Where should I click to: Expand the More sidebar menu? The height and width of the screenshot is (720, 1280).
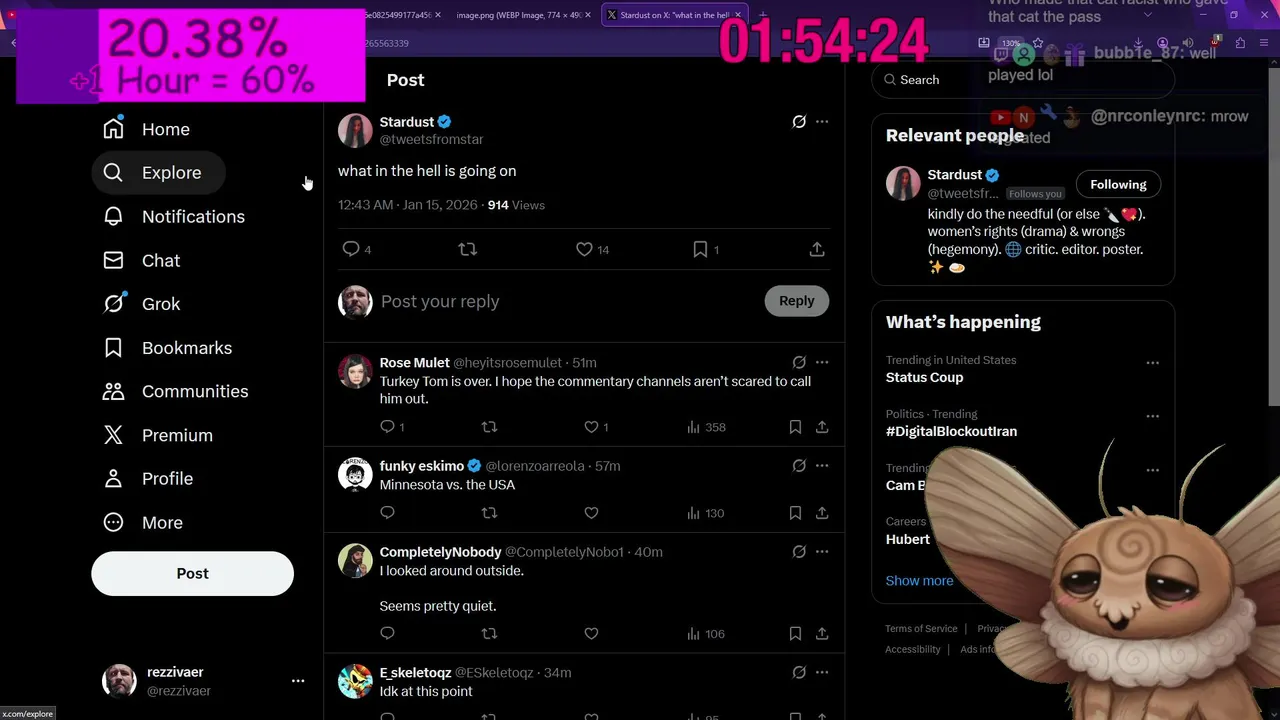[143, 523]
